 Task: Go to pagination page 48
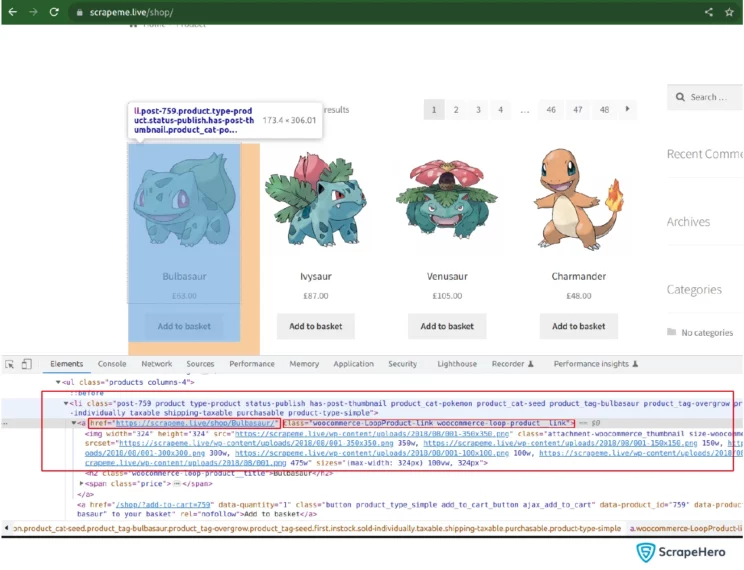pos(604,110)
